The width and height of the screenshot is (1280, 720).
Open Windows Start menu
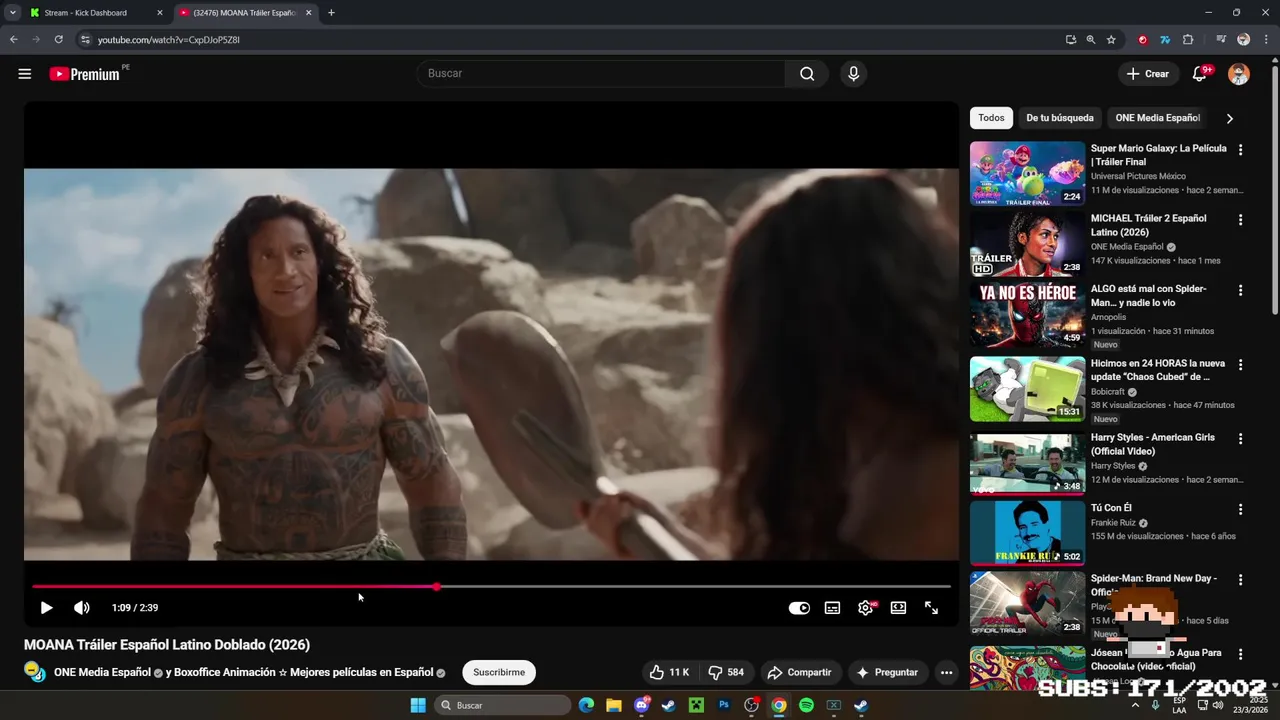tap(418, 705)
